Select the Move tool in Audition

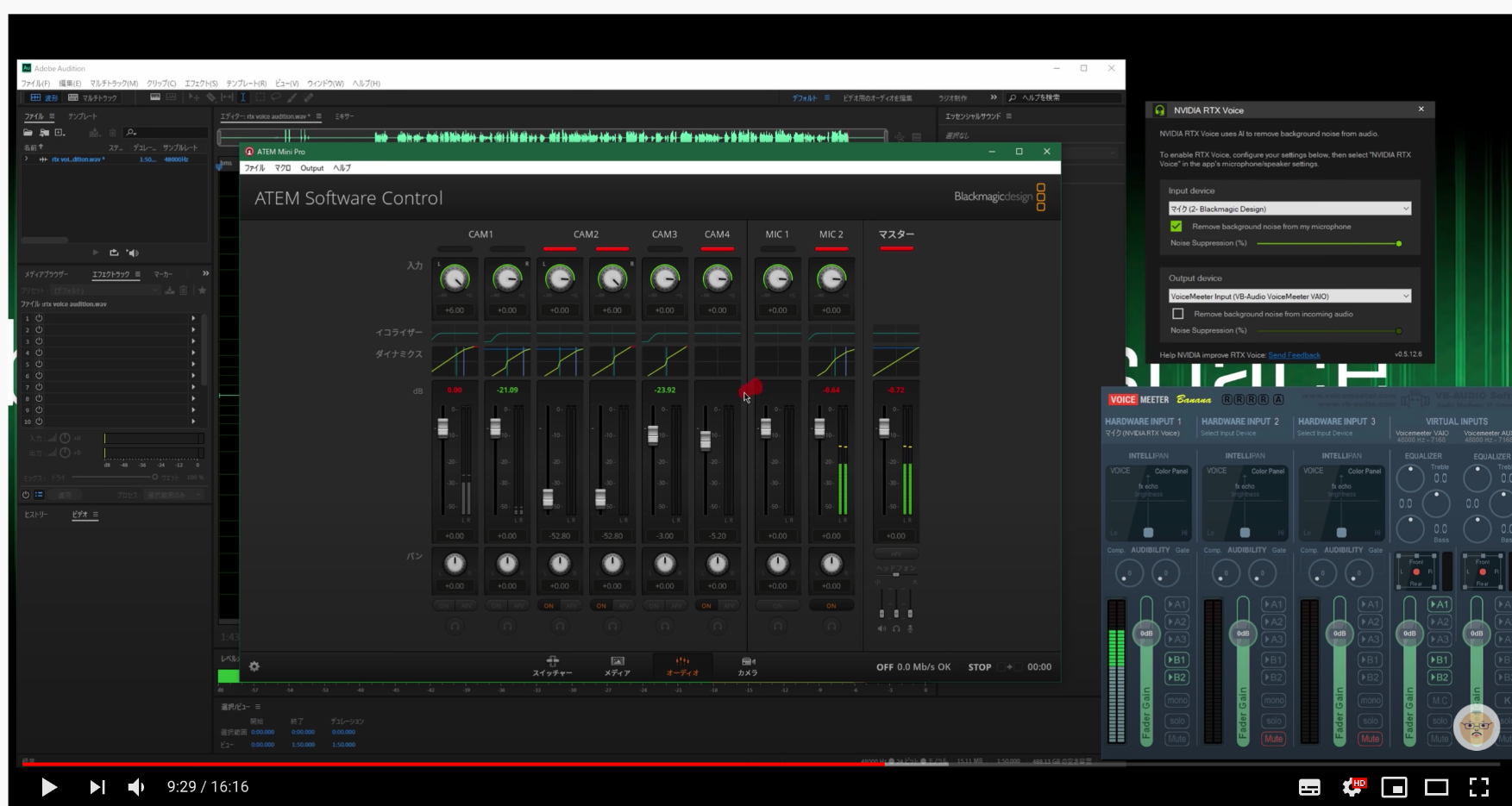click(x=194, y=97)
